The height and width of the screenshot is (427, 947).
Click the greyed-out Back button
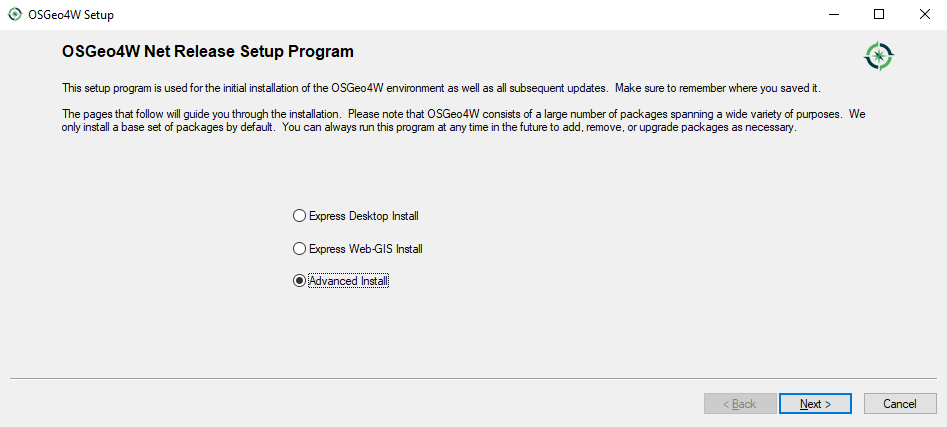[740, 404]
